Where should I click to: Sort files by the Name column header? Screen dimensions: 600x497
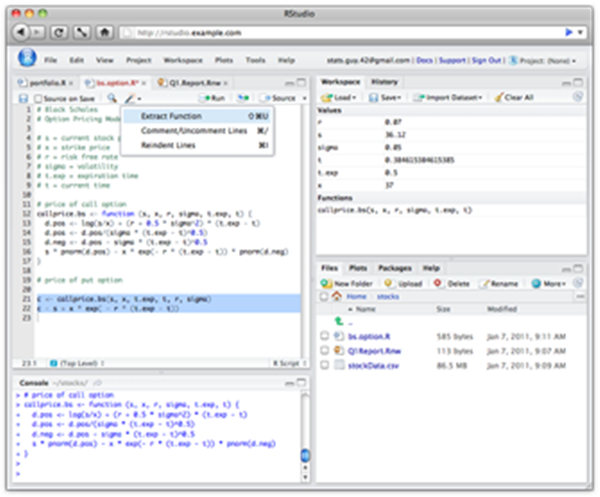[x=365, y=309]
